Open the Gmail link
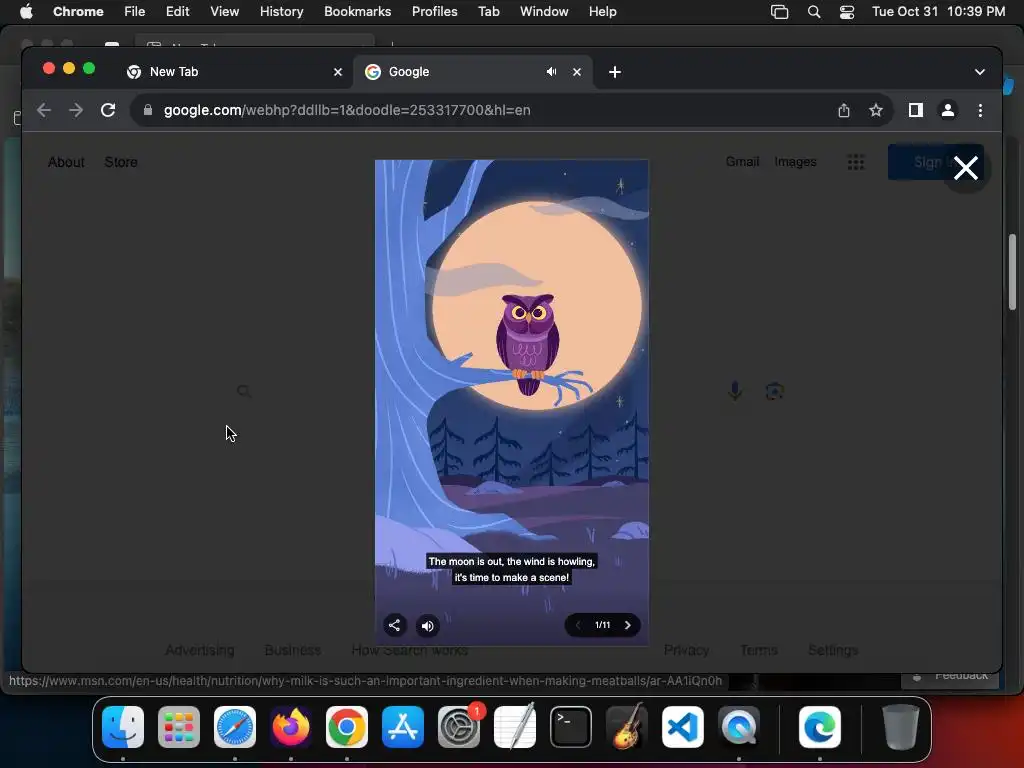Image resolution: width=1024 pixels, height=768 pixels. (x=743, y=161)
